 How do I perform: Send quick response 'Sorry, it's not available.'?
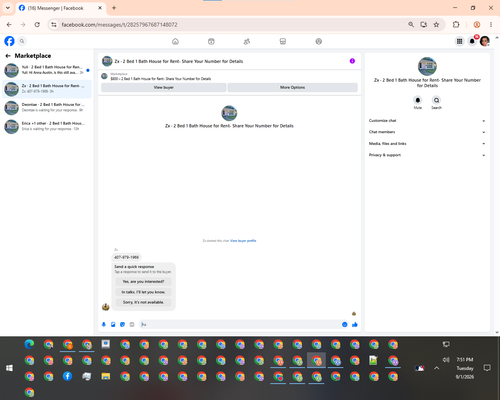tap(143, 302)
